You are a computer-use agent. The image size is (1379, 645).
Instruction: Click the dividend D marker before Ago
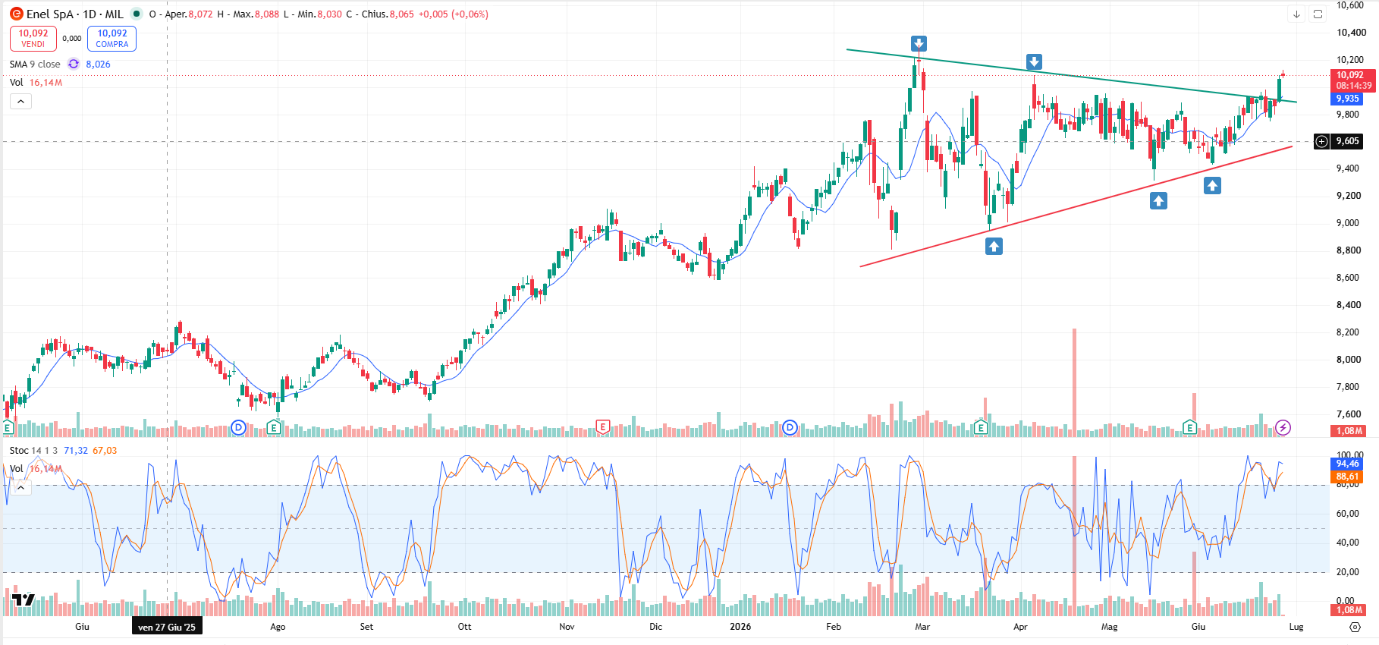click(238, 427)
